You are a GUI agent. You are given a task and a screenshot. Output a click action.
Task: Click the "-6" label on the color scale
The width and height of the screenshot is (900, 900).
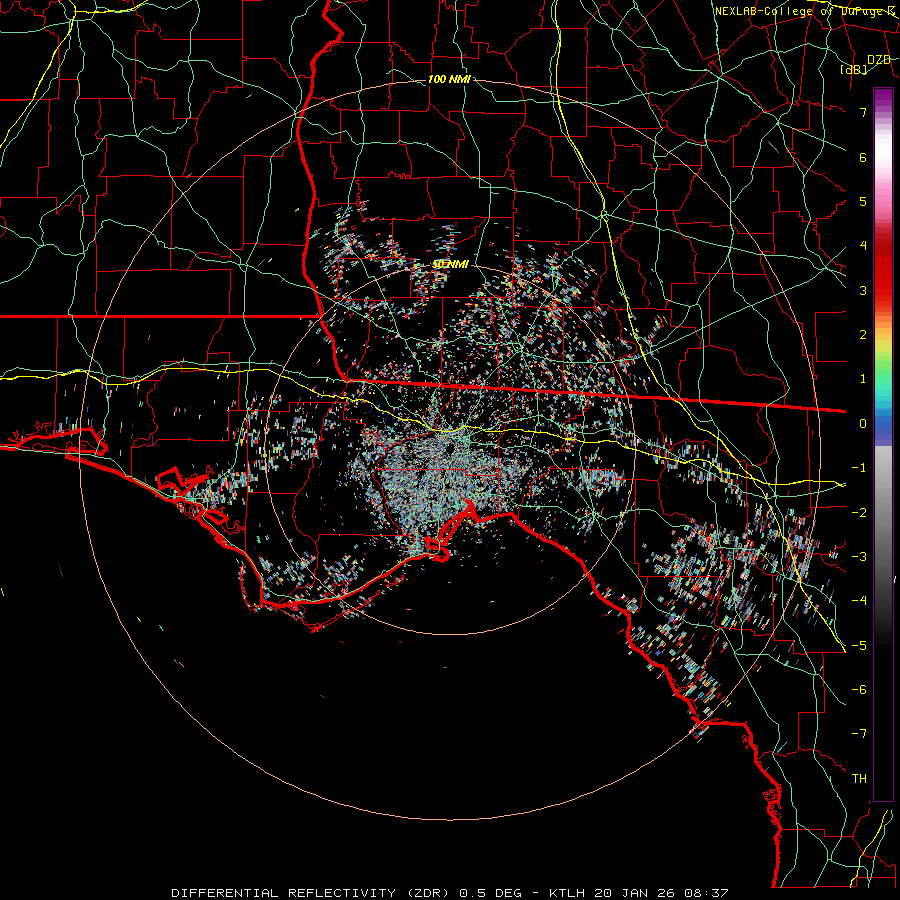tap(859, 689)
